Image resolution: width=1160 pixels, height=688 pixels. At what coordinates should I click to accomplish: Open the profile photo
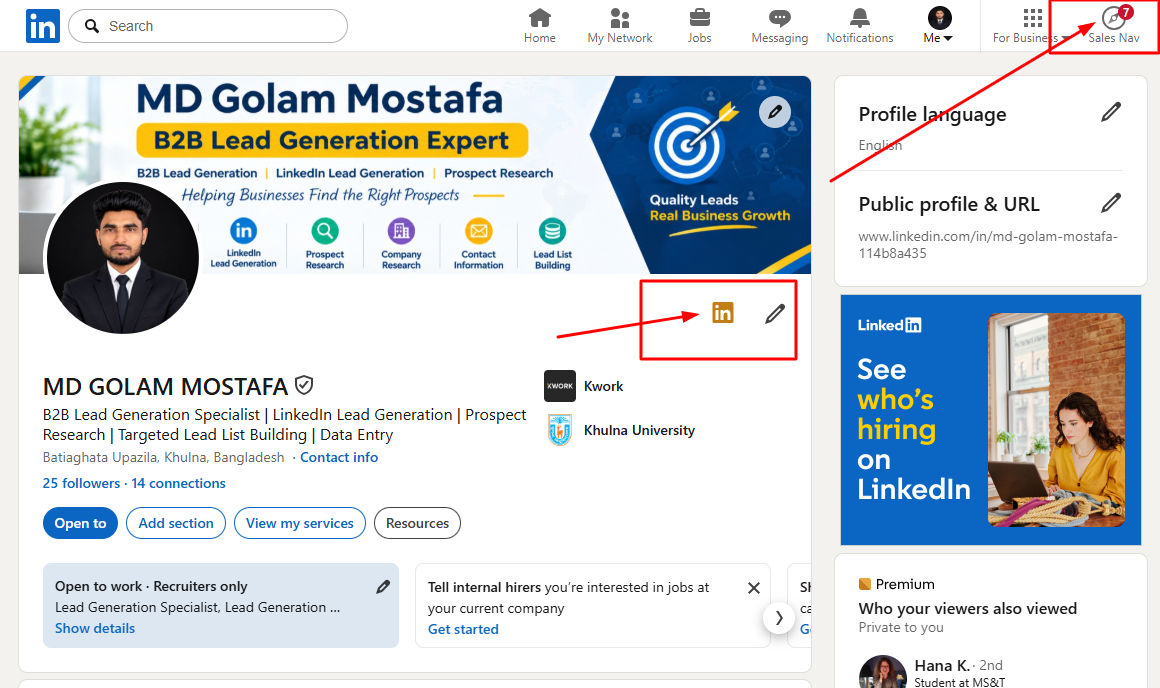[x=123, y=258]
